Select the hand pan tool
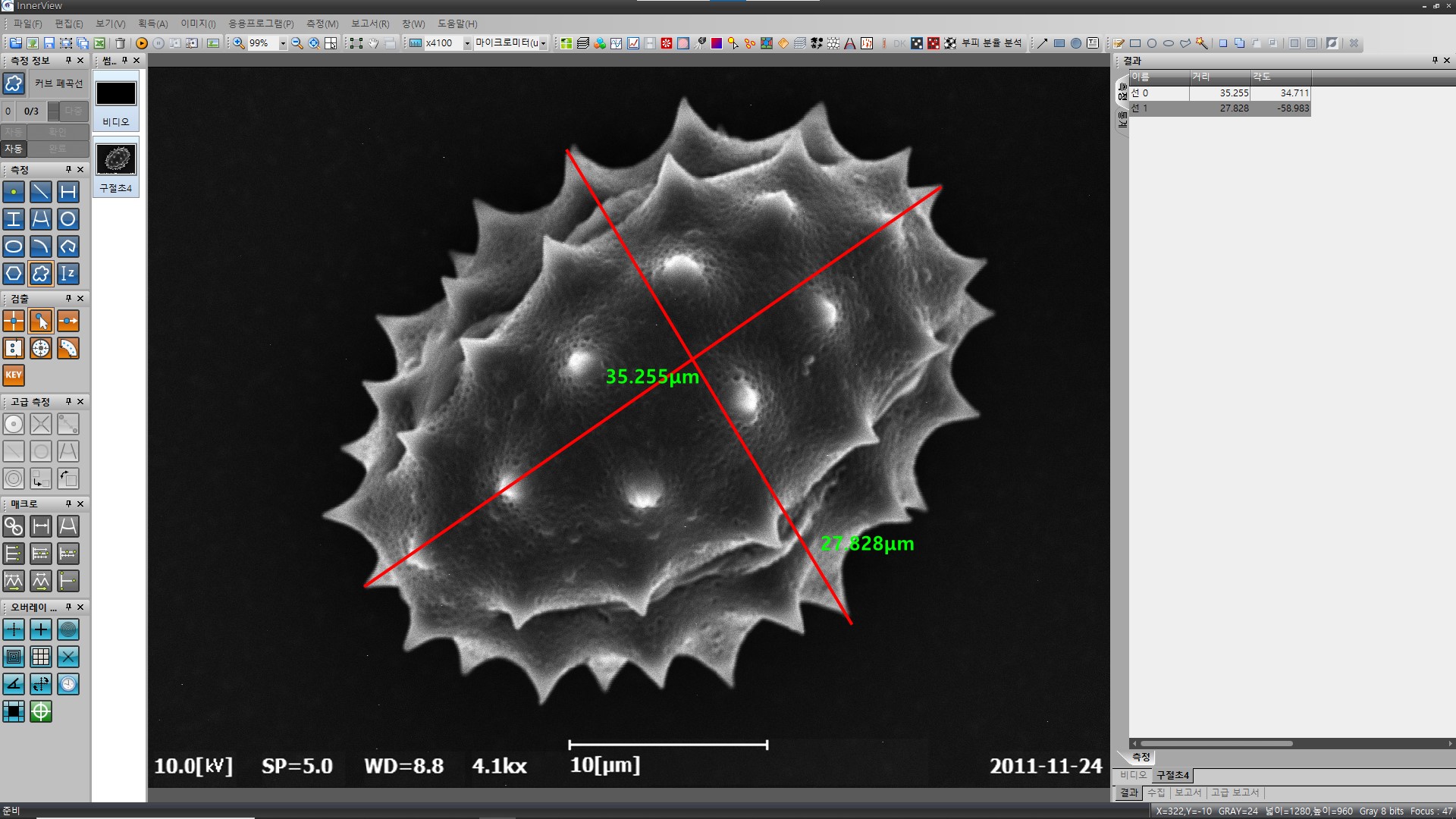The width and height of the screenshot is (1456, 819). pyautogui.click(x=373, y=43)
